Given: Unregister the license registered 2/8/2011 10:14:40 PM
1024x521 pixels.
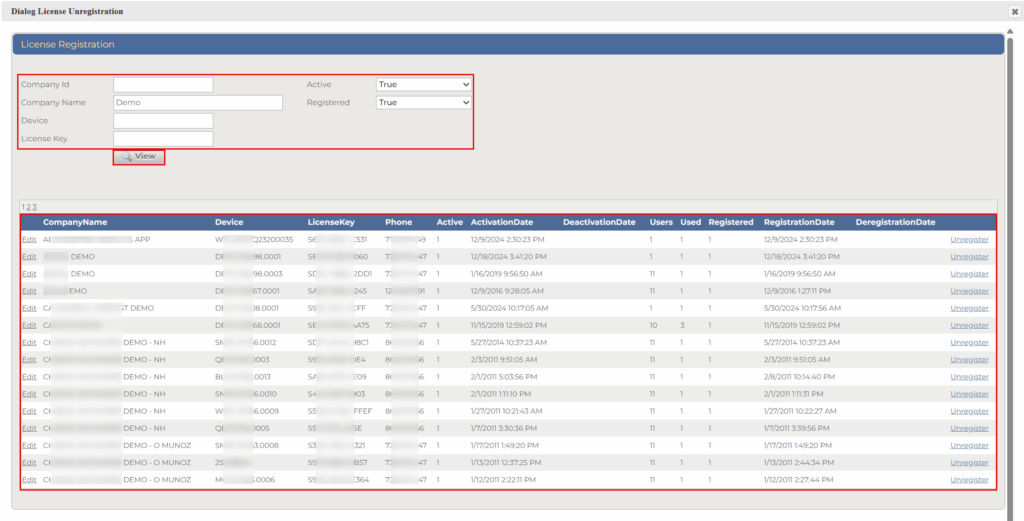Looking at the screenshot, I should click(x=969, y=377).
